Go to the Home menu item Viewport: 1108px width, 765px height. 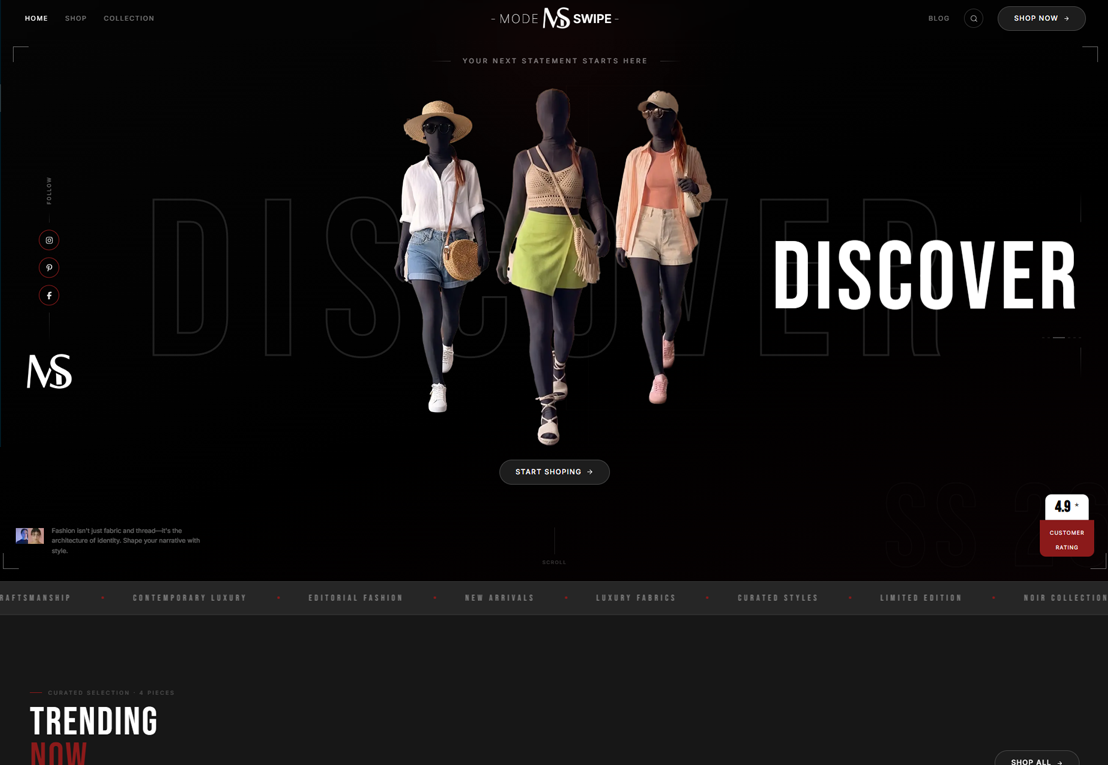click(x=36, y=18)
